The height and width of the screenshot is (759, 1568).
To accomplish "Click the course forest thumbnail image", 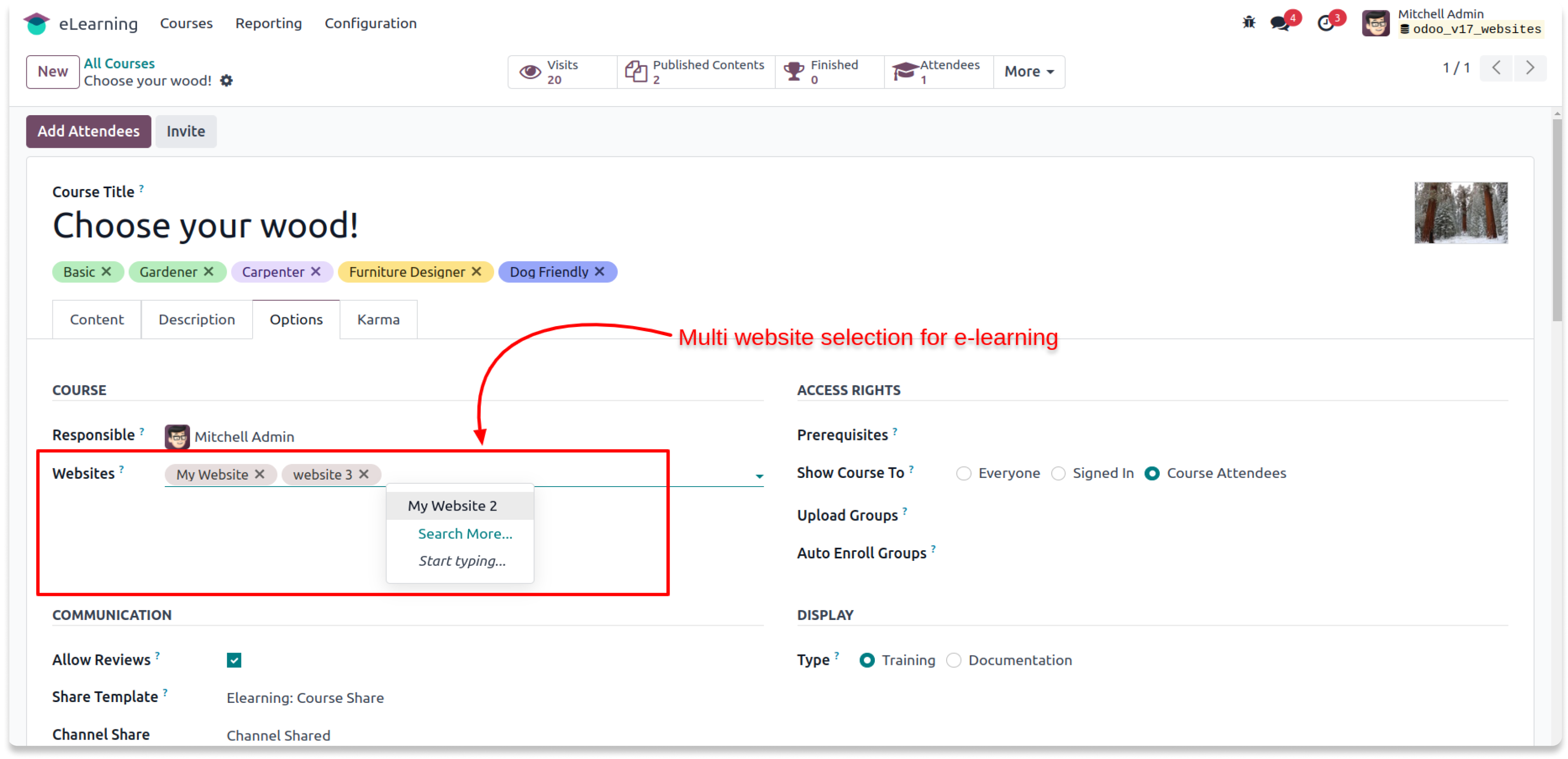I will [1460, 213].
